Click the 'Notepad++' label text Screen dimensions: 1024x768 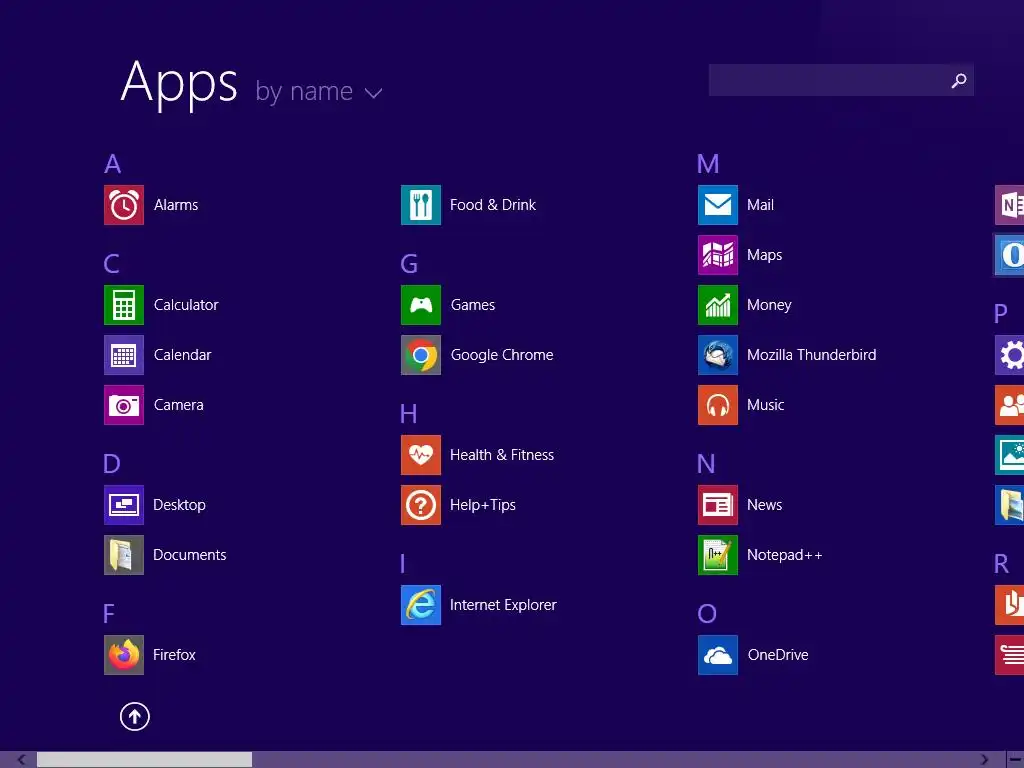[784, 555]
